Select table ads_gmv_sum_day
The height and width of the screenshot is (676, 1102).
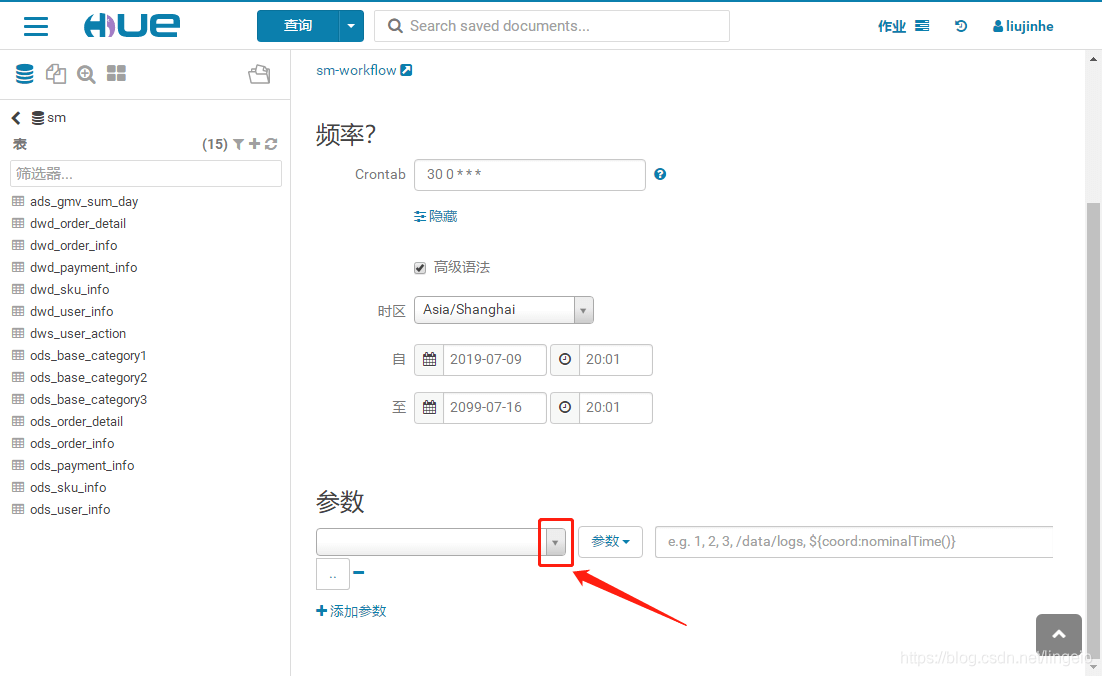[x=84, y=202]
